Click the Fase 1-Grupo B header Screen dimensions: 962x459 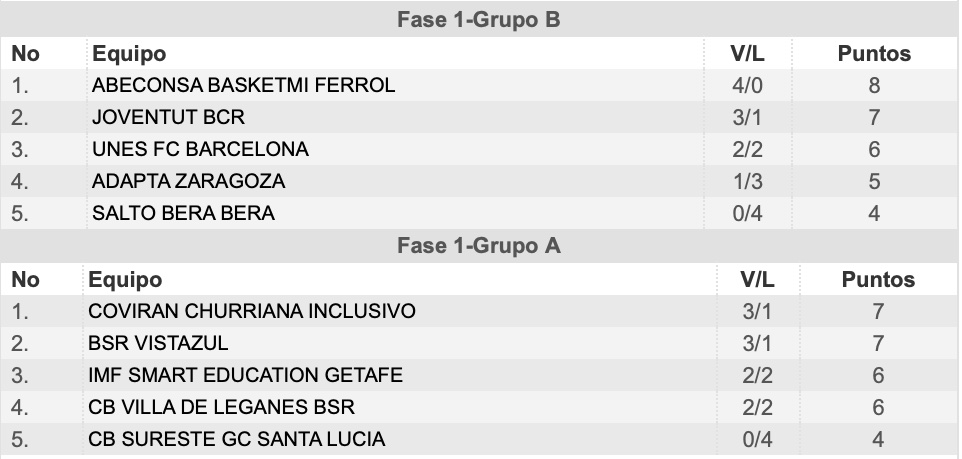click(x=479, y=19)
